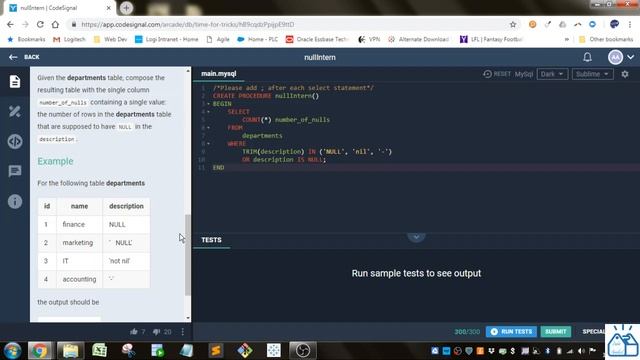
Task: Fold the FROM block arrow on line 6
Action: (209, 128)
